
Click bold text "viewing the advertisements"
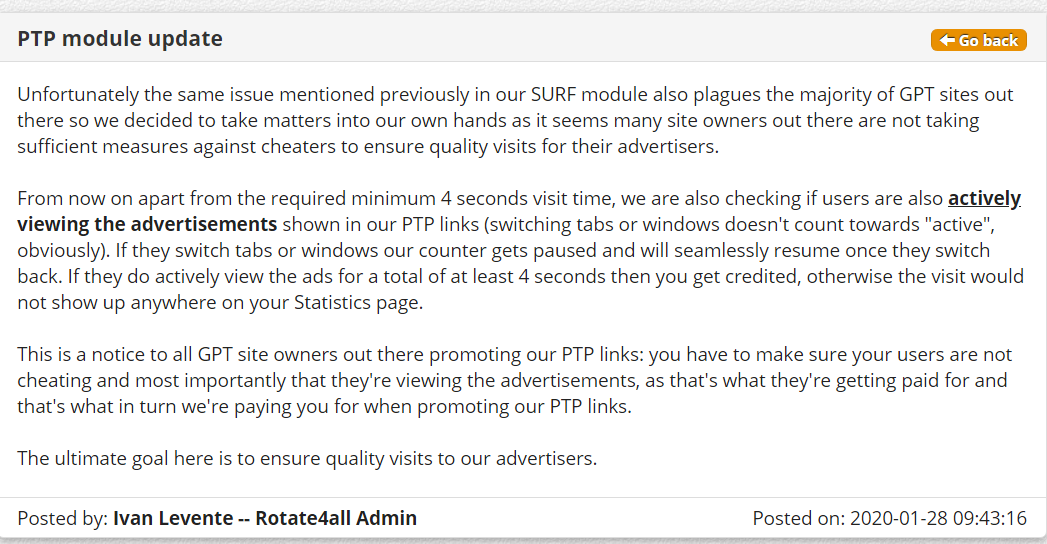point(147,224)
